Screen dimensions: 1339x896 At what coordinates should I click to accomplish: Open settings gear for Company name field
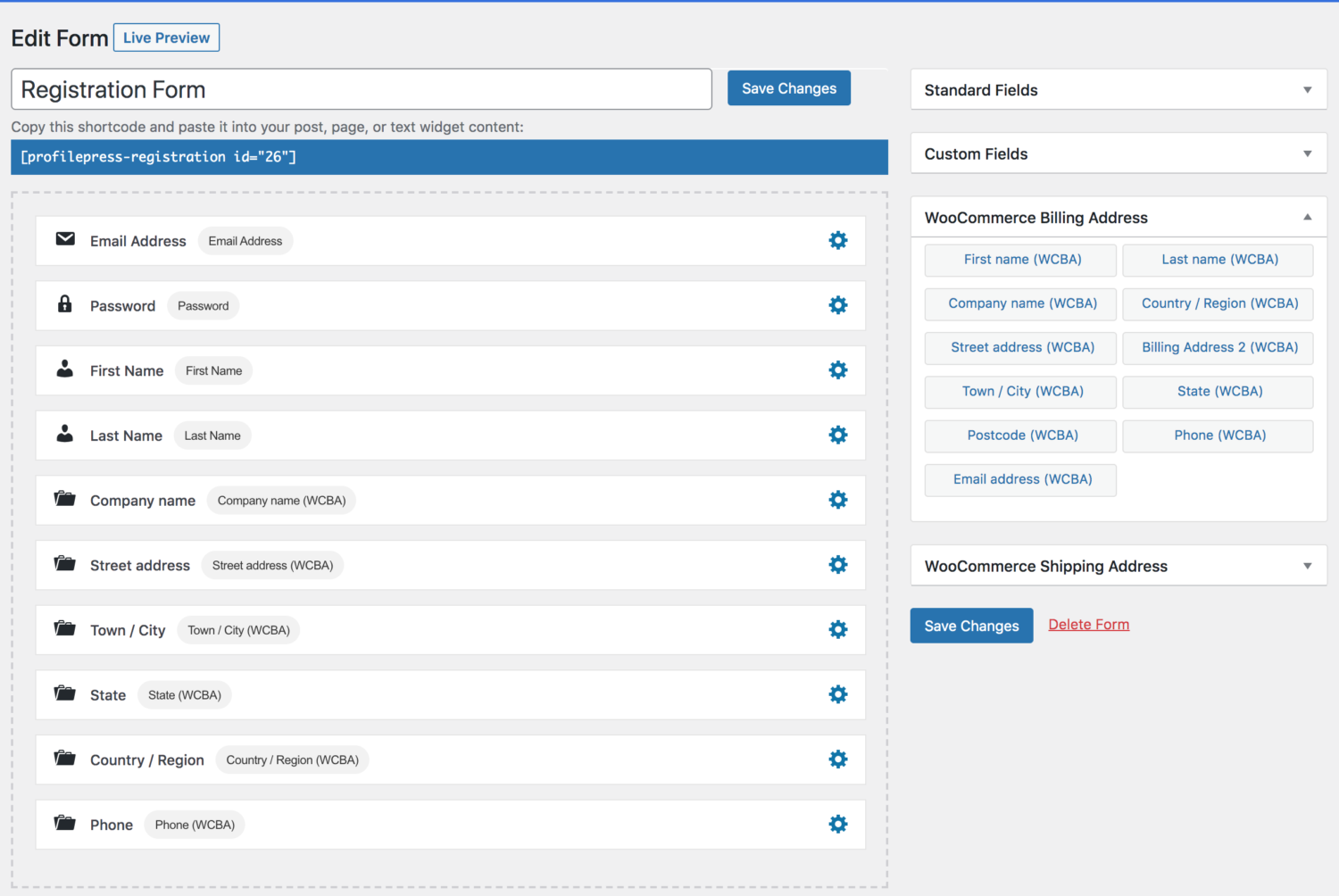(838, 500)
